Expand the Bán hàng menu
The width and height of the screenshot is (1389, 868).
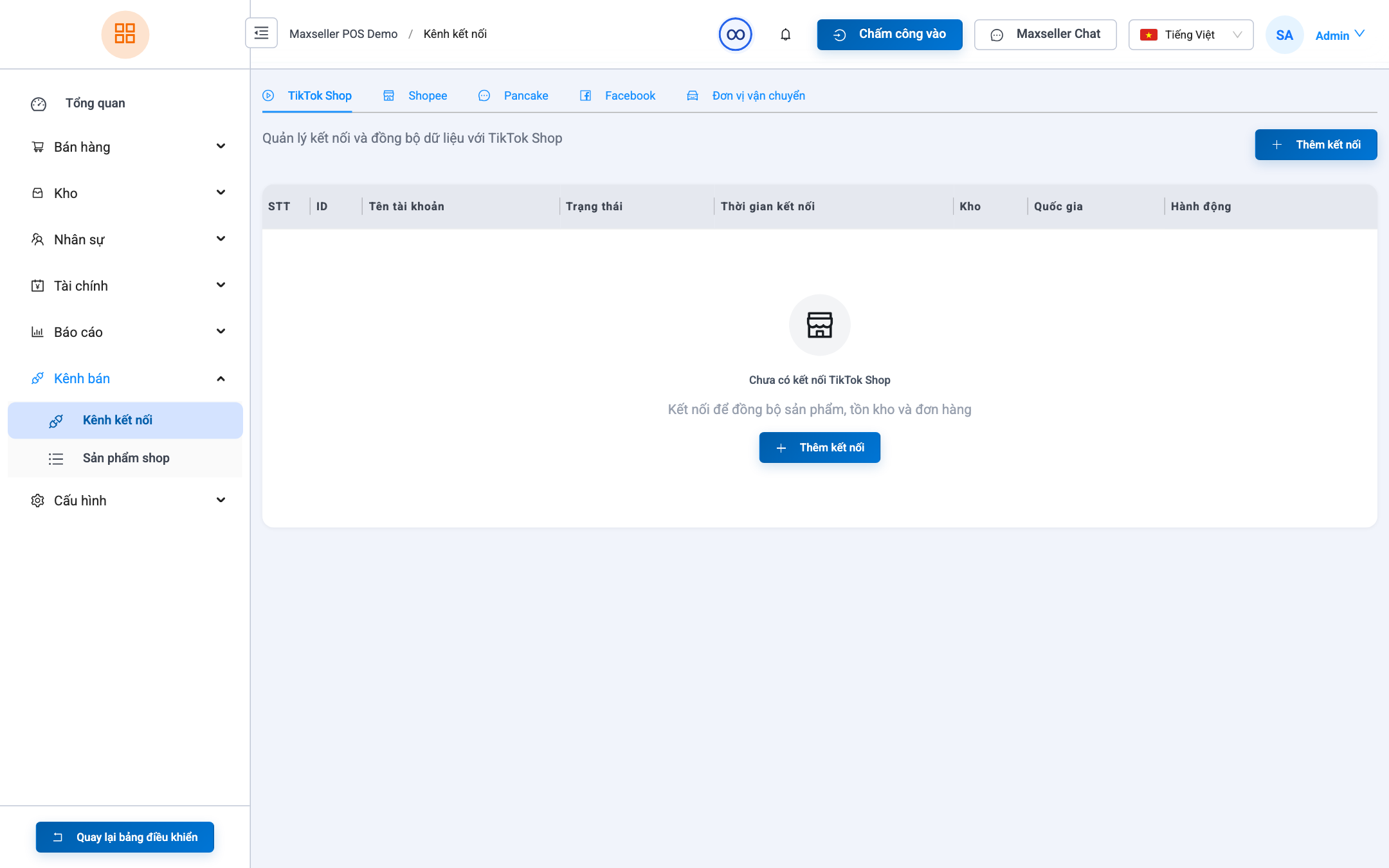click(221, 147)
